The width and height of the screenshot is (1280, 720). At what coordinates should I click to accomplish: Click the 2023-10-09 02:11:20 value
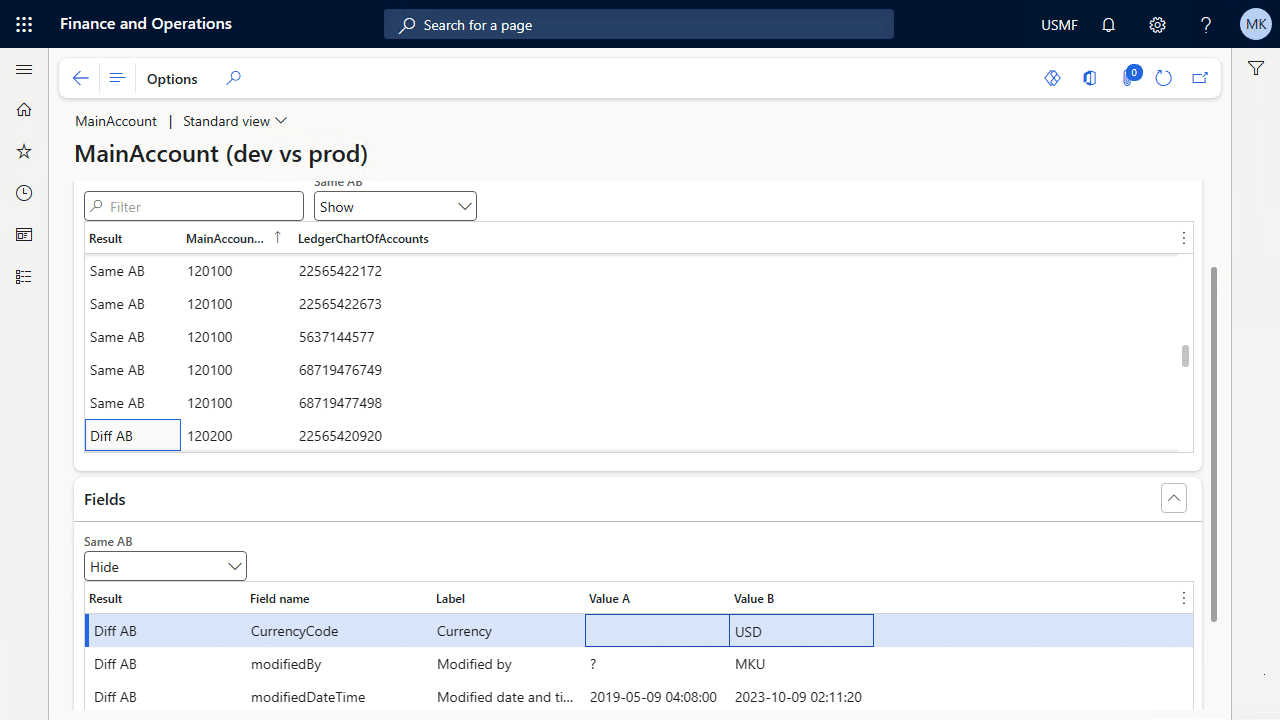coord(798,697)
